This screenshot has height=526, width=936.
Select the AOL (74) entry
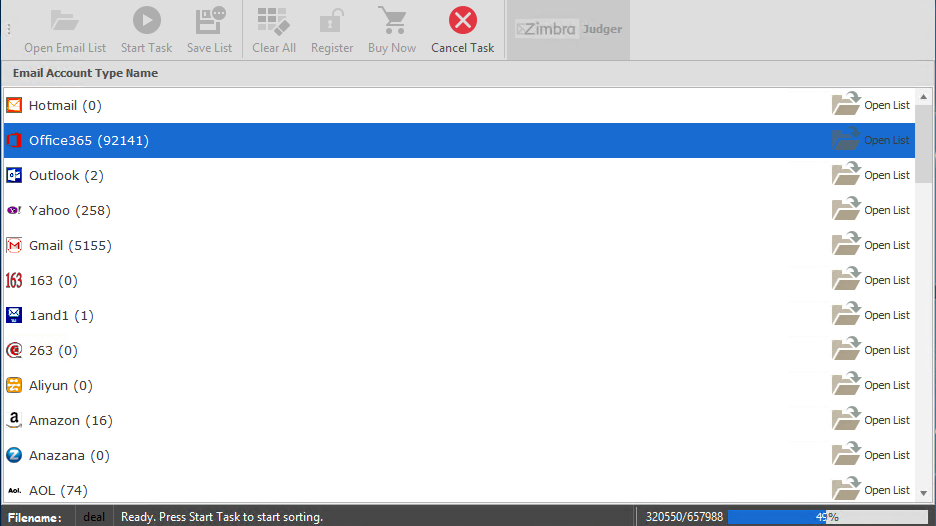58,490
